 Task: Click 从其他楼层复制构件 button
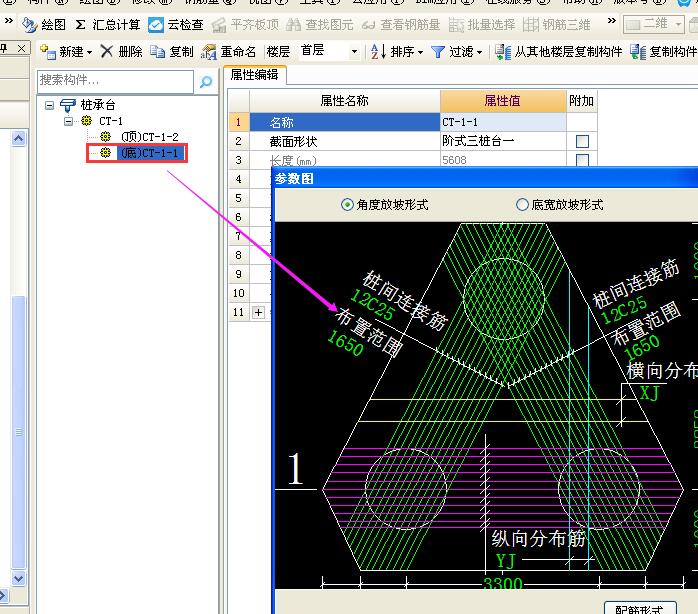point(558,52)
